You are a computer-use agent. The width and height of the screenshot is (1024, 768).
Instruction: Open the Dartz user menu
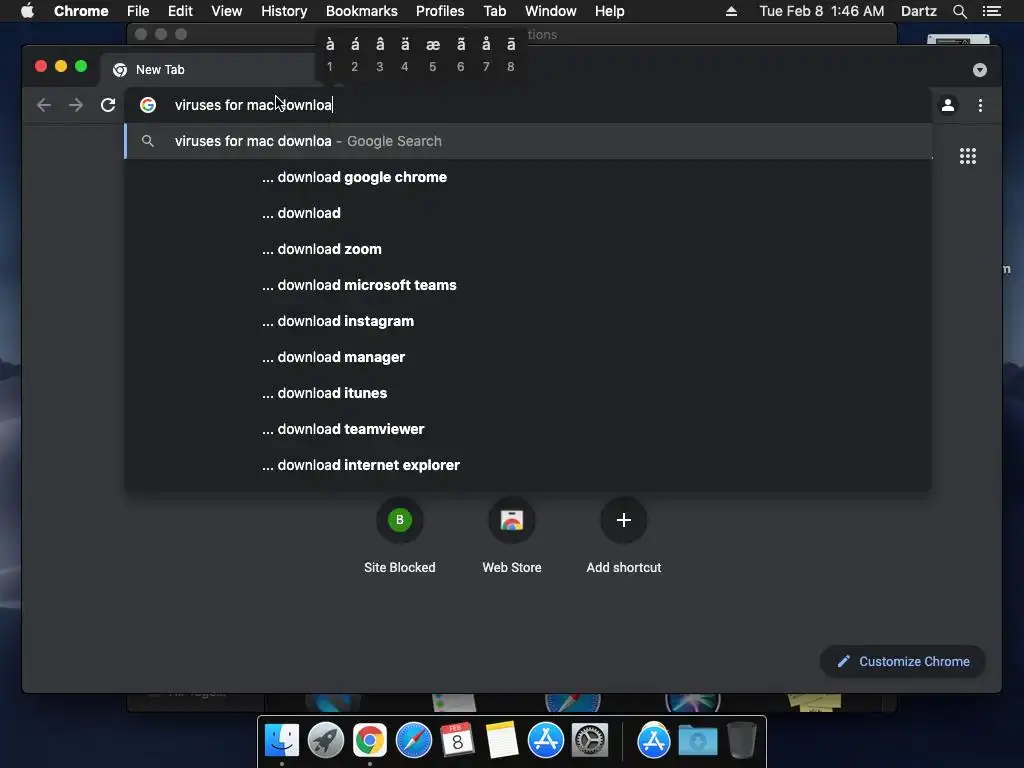pyautogui.click(x=918, y=11)
